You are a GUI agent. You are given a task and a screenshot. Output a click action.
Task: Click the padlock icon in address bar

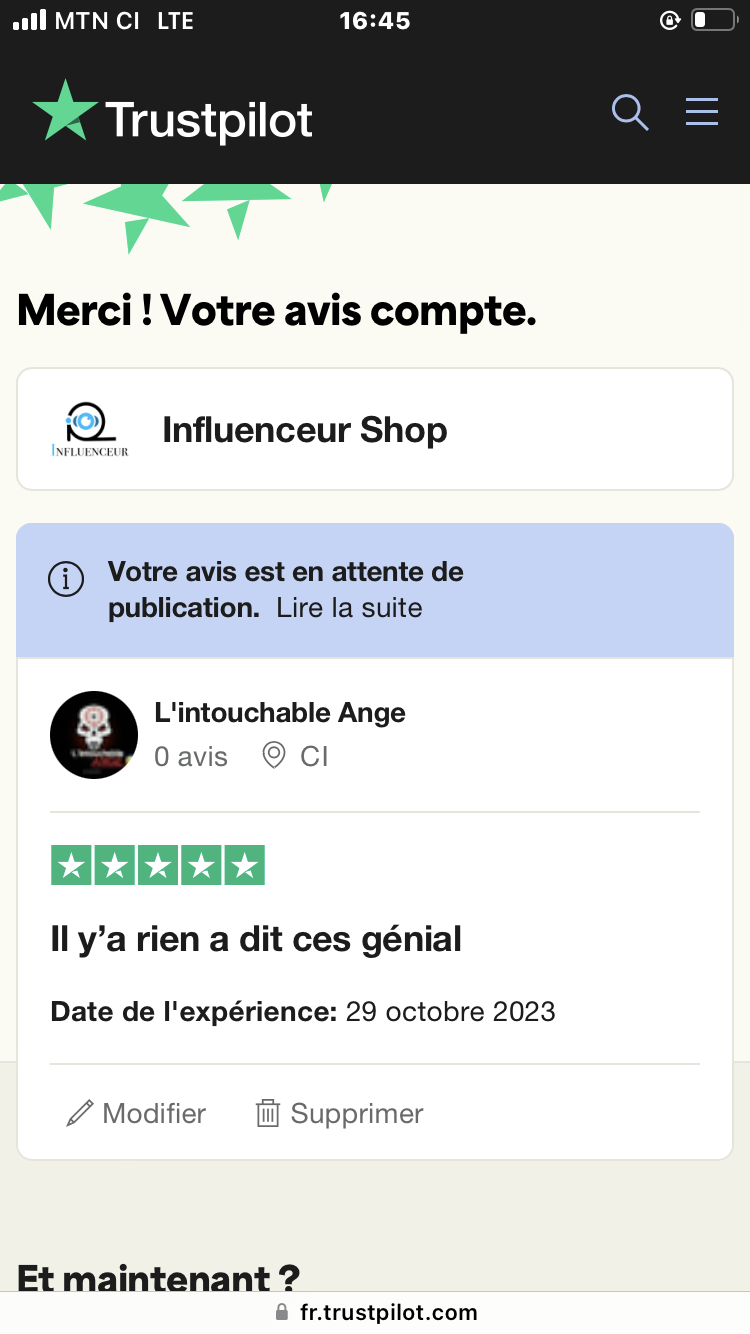coord(282,1312)
